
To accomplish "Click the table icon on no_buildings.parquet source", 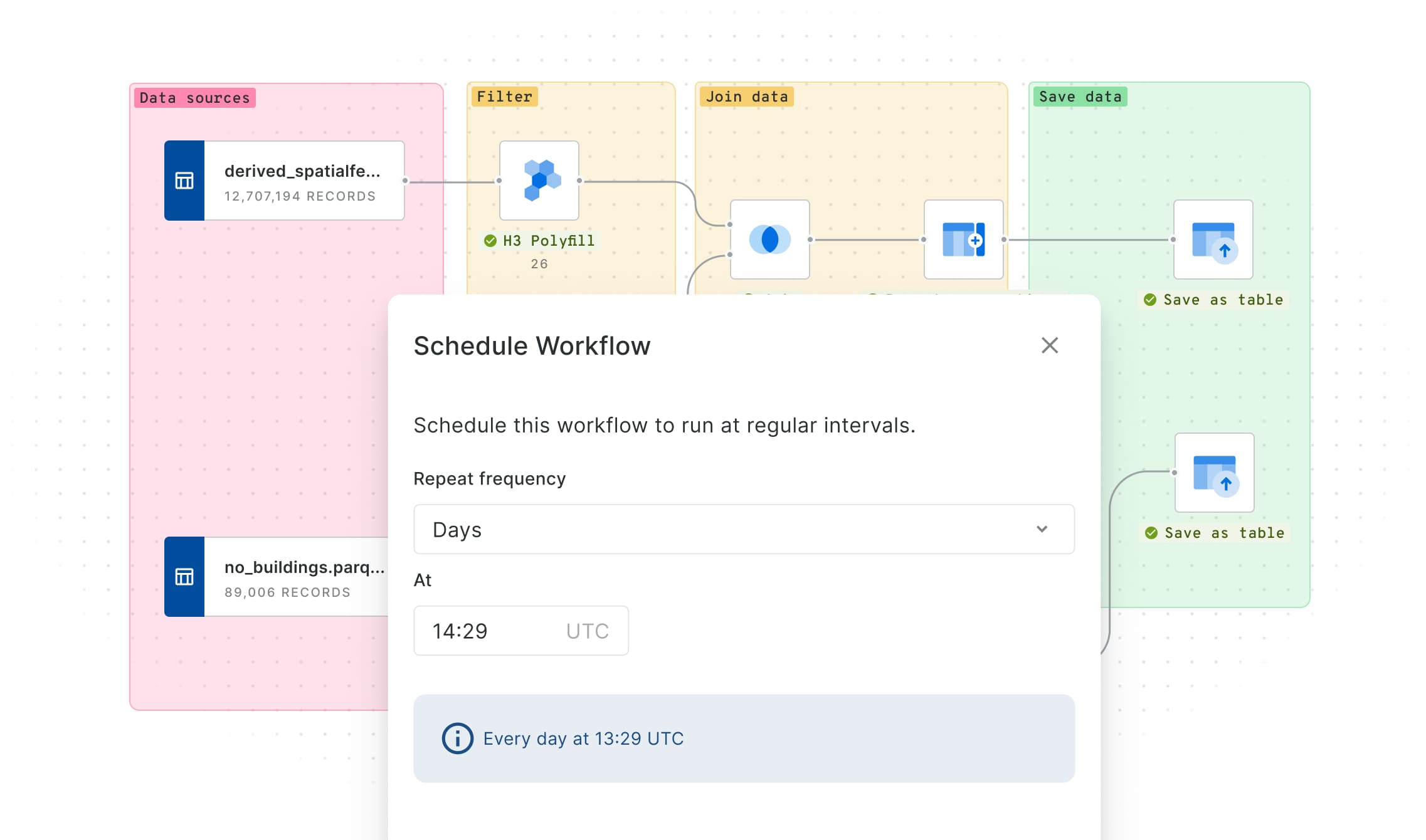I will (184, 577).
